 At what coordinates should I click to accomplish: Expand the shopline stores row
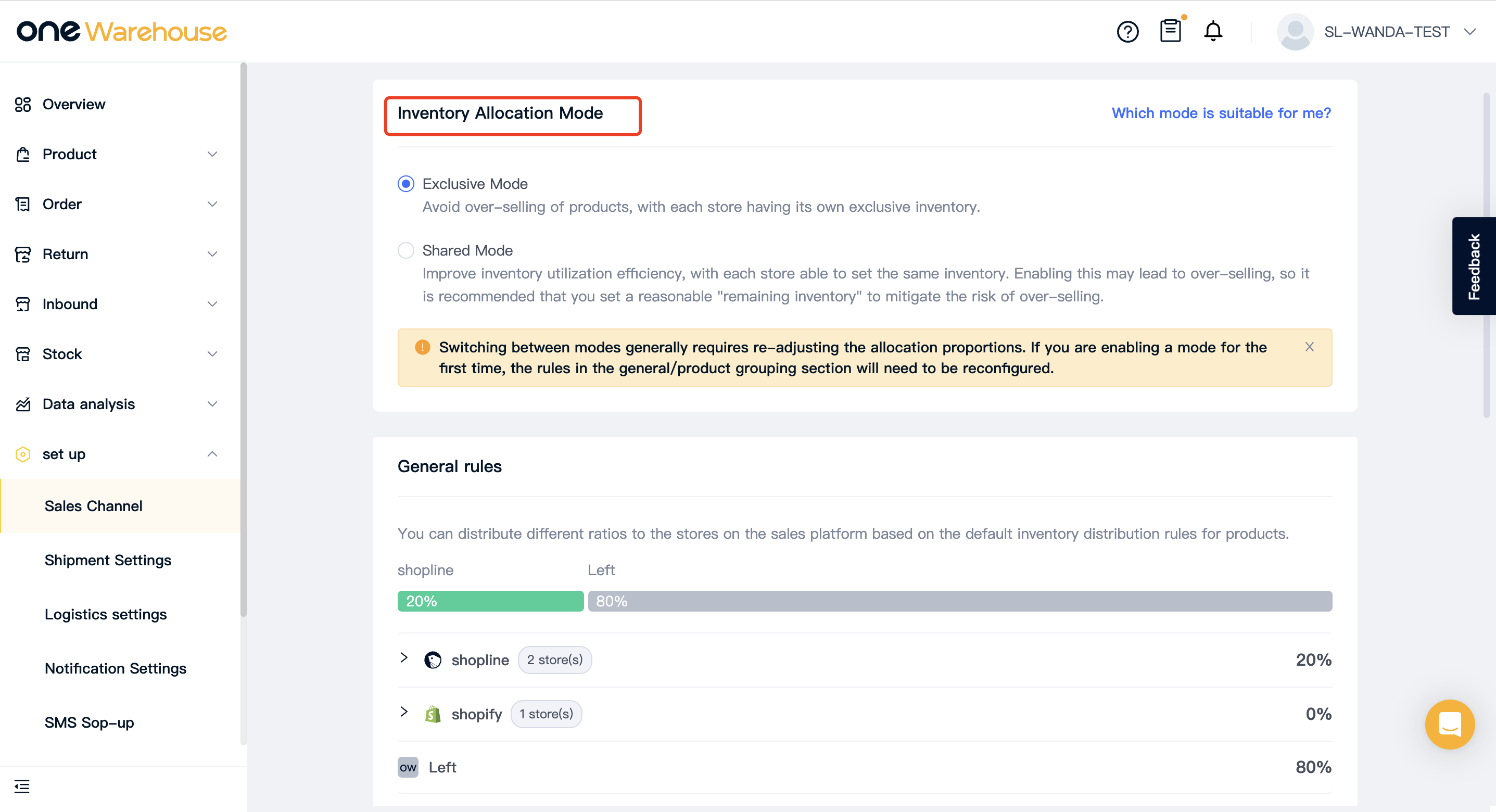click(x=404, y=657)
